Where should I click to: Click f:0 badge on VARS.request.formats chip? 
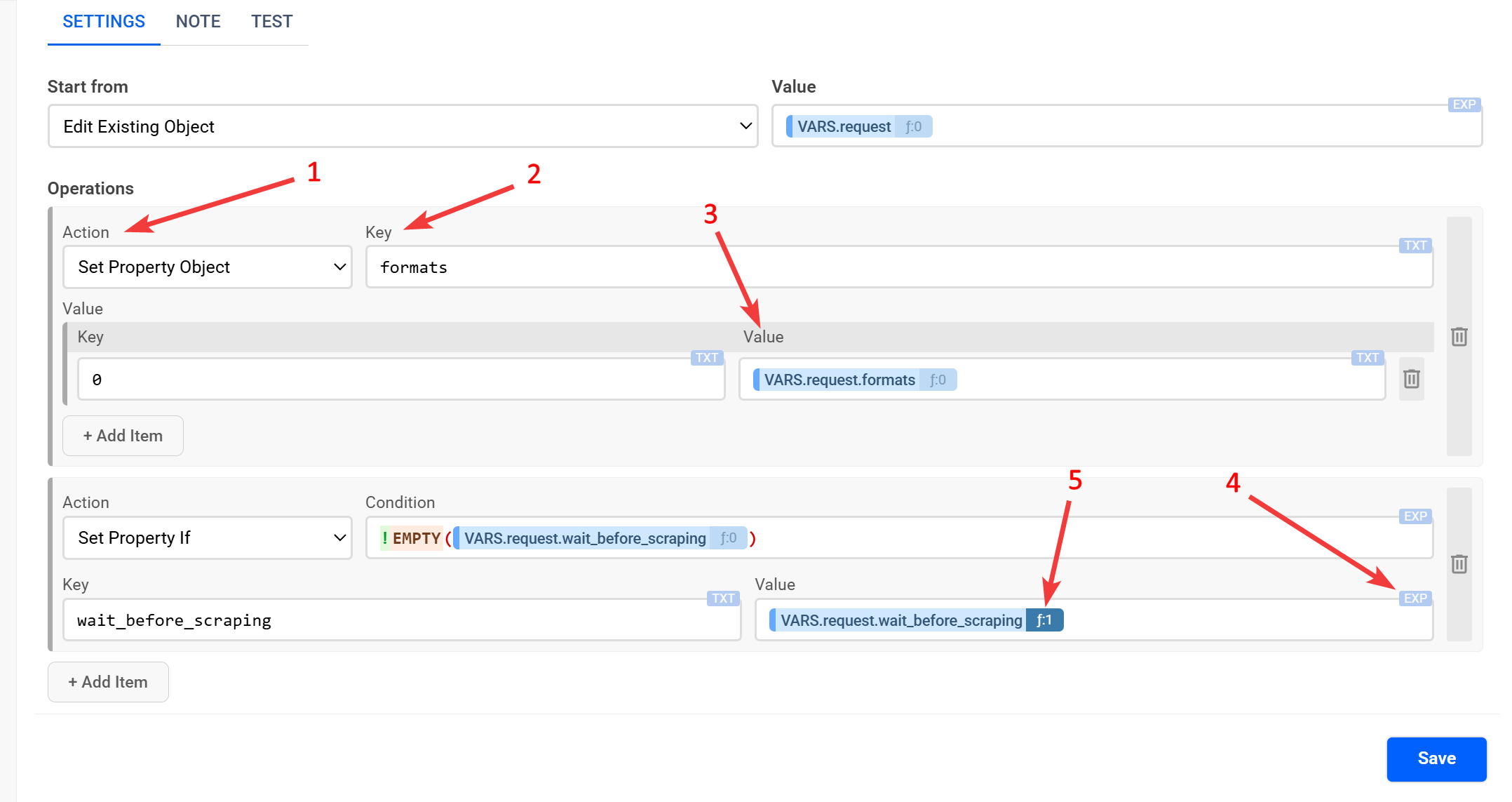pyautogui.click(x=938, y=380)
